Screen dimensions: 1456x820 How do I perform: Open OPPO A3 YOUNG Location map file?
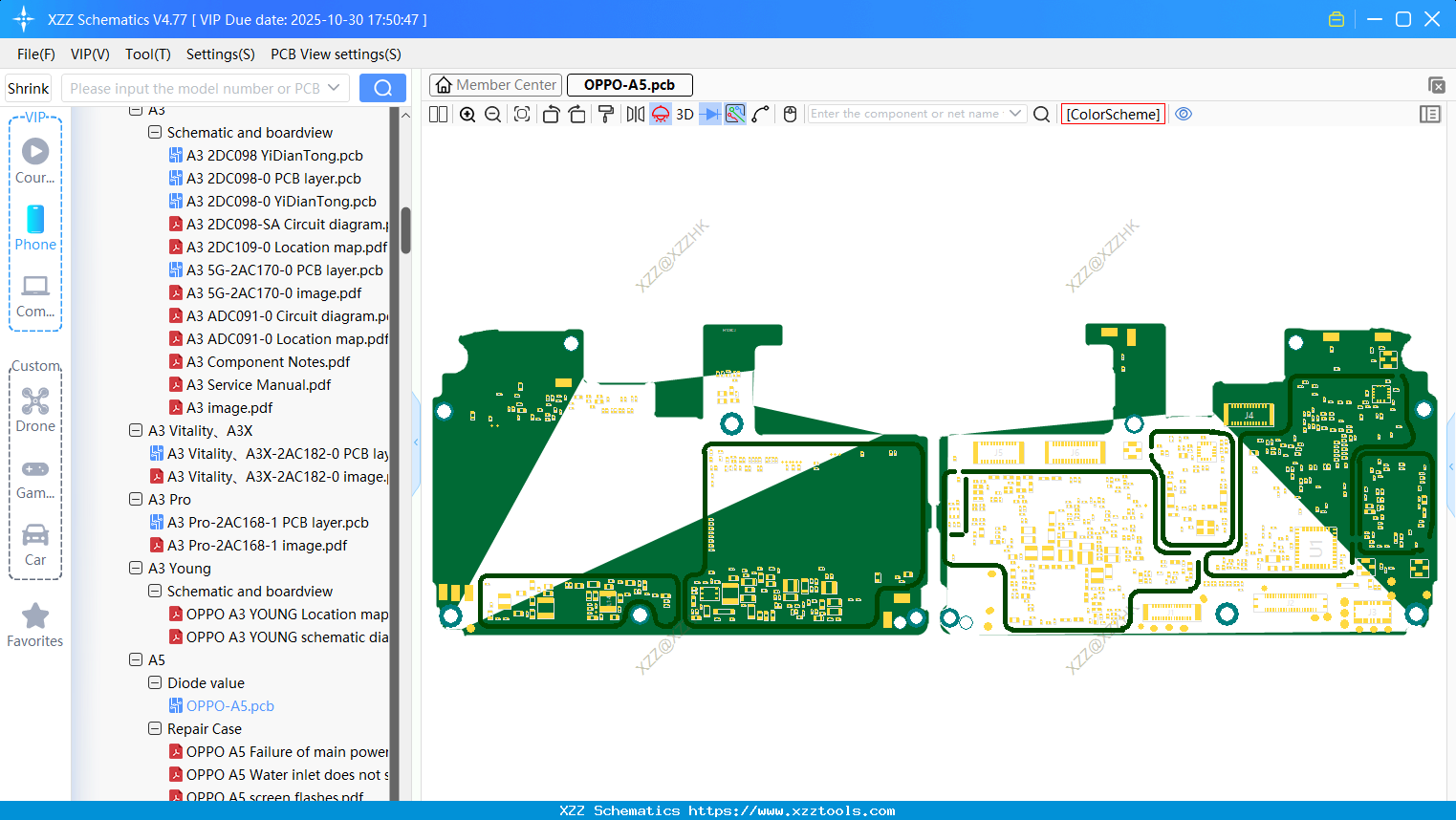[x=278, y=615]
